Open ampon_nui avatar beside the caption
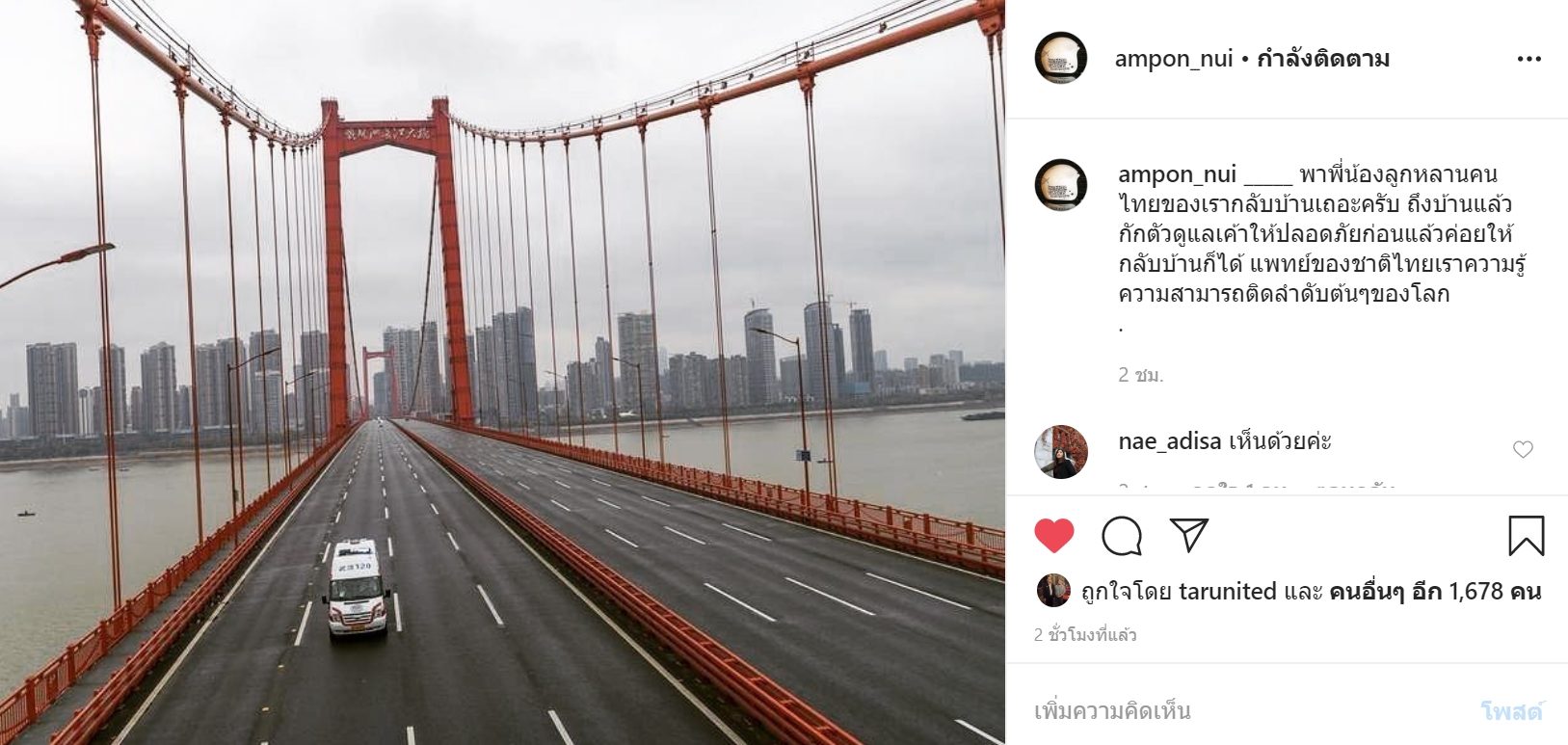This screenshot has width=1568, height=745. 1060,185
